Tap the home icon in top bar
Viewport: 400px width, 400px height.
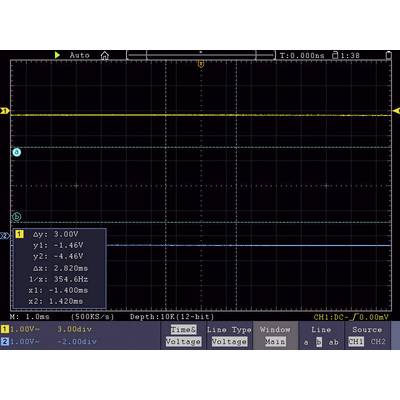[105, 56]
